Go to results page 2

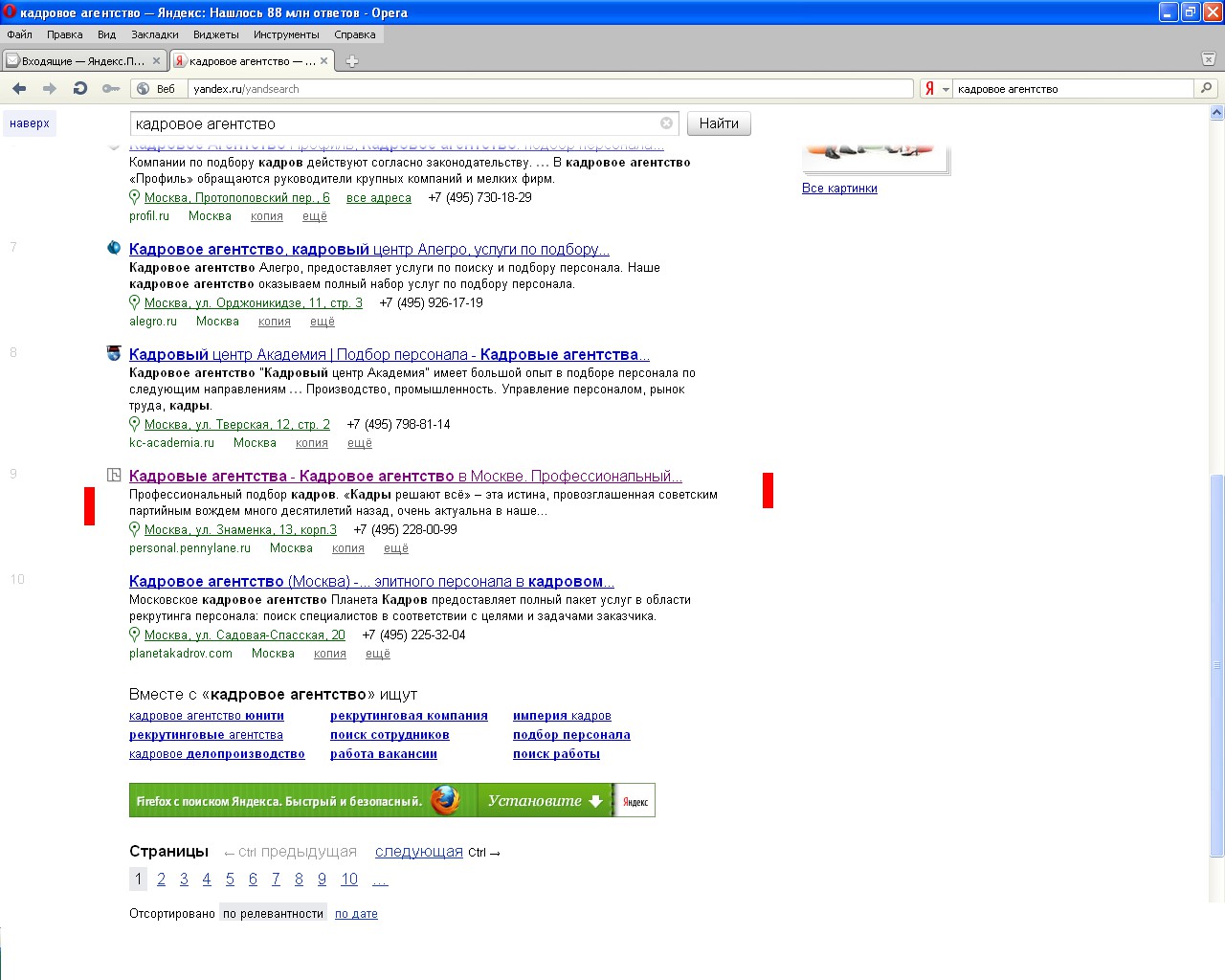(161, 880)
